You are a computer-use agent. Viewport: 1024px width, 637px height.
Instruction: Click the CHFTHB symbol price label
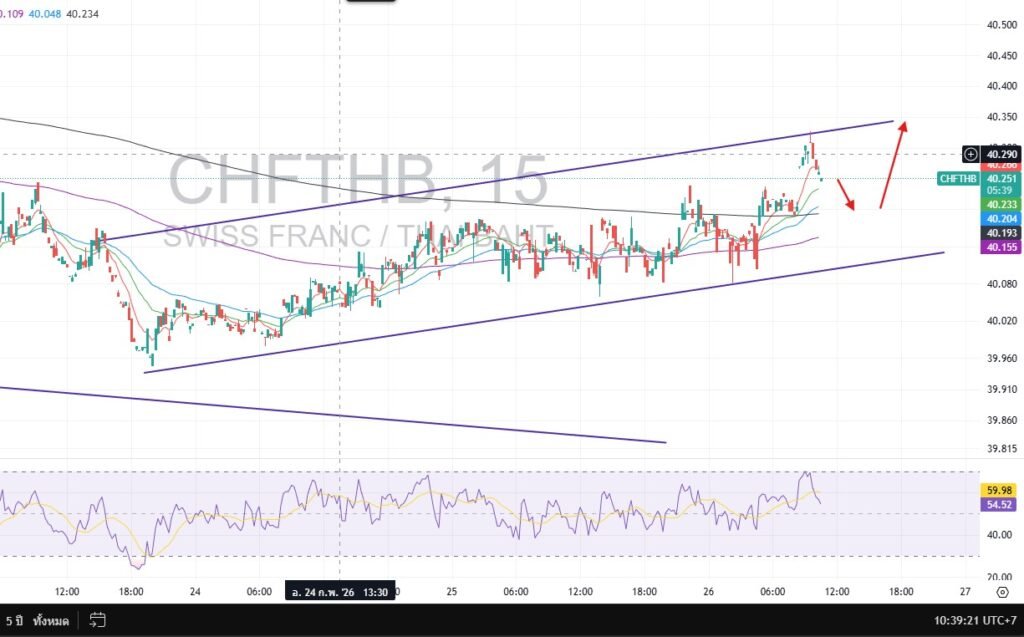[957, 179]
